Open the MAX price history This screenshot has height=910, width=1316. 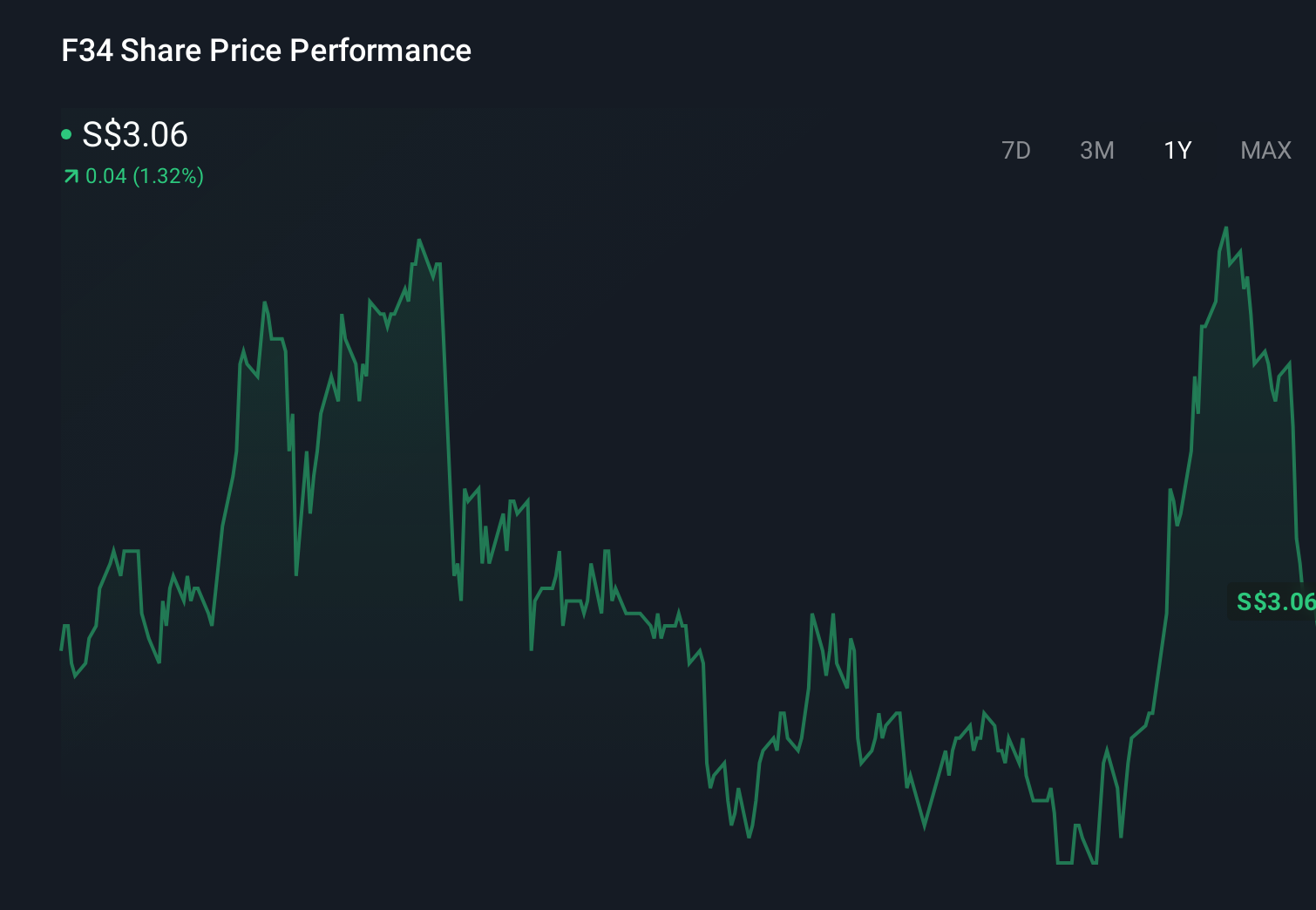point(1265,150)
